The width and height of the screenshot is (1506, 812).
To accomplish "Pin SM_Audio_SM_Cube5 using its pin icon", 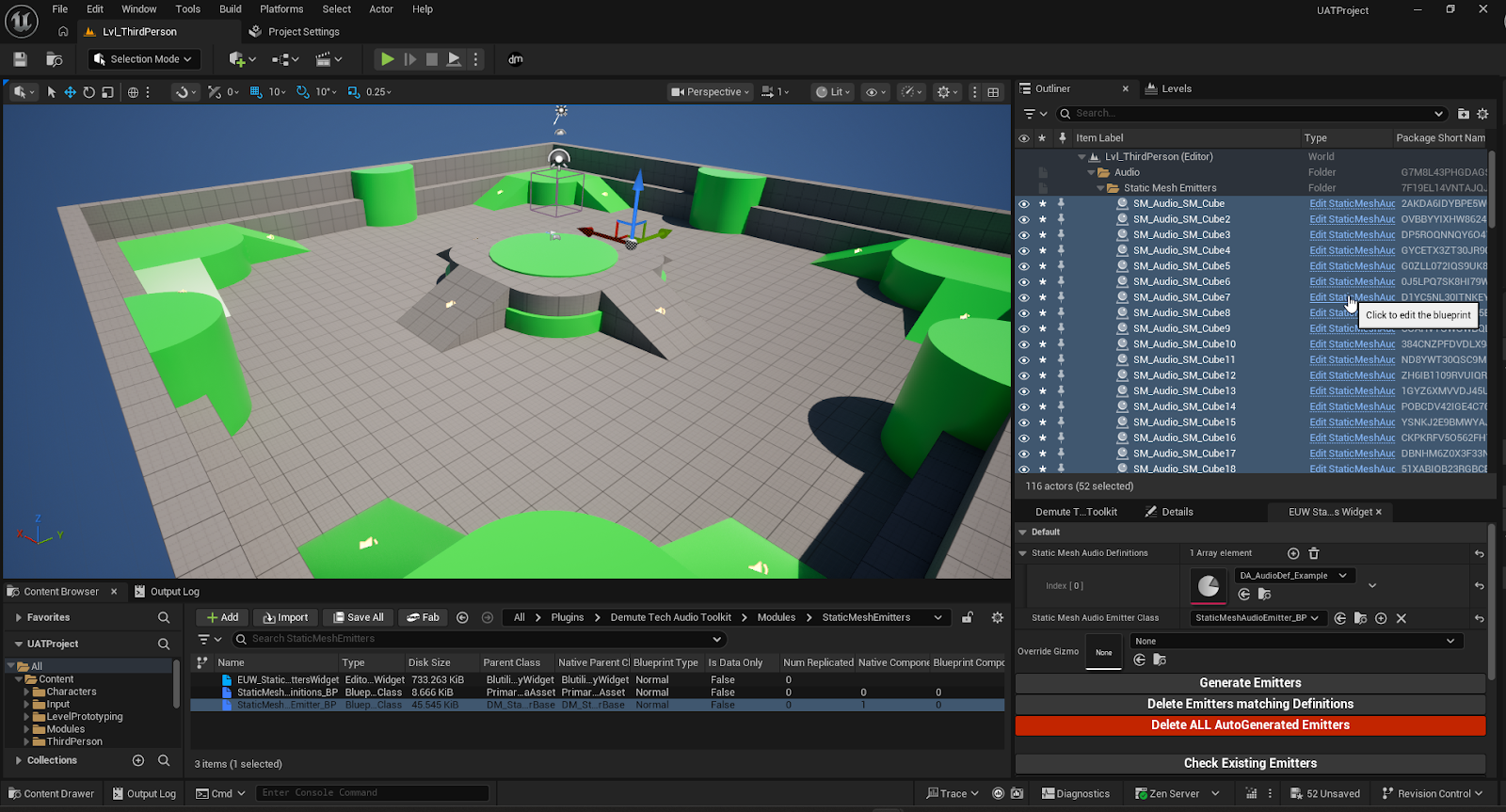I will tap(1061, 265).
